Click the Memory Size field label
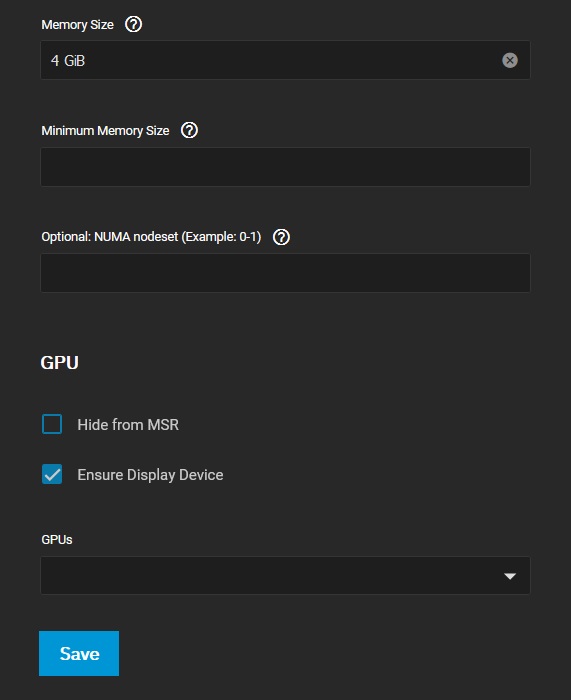This screenshot has height=700, width=571. (x=77, y=25)
